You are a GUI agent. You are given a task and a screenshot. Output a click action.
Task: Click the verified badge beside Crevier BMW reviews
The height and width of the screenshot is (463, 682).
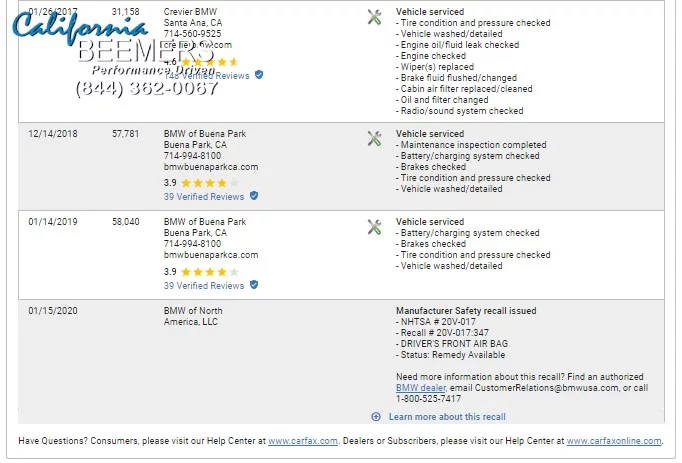tap(259, 75)
